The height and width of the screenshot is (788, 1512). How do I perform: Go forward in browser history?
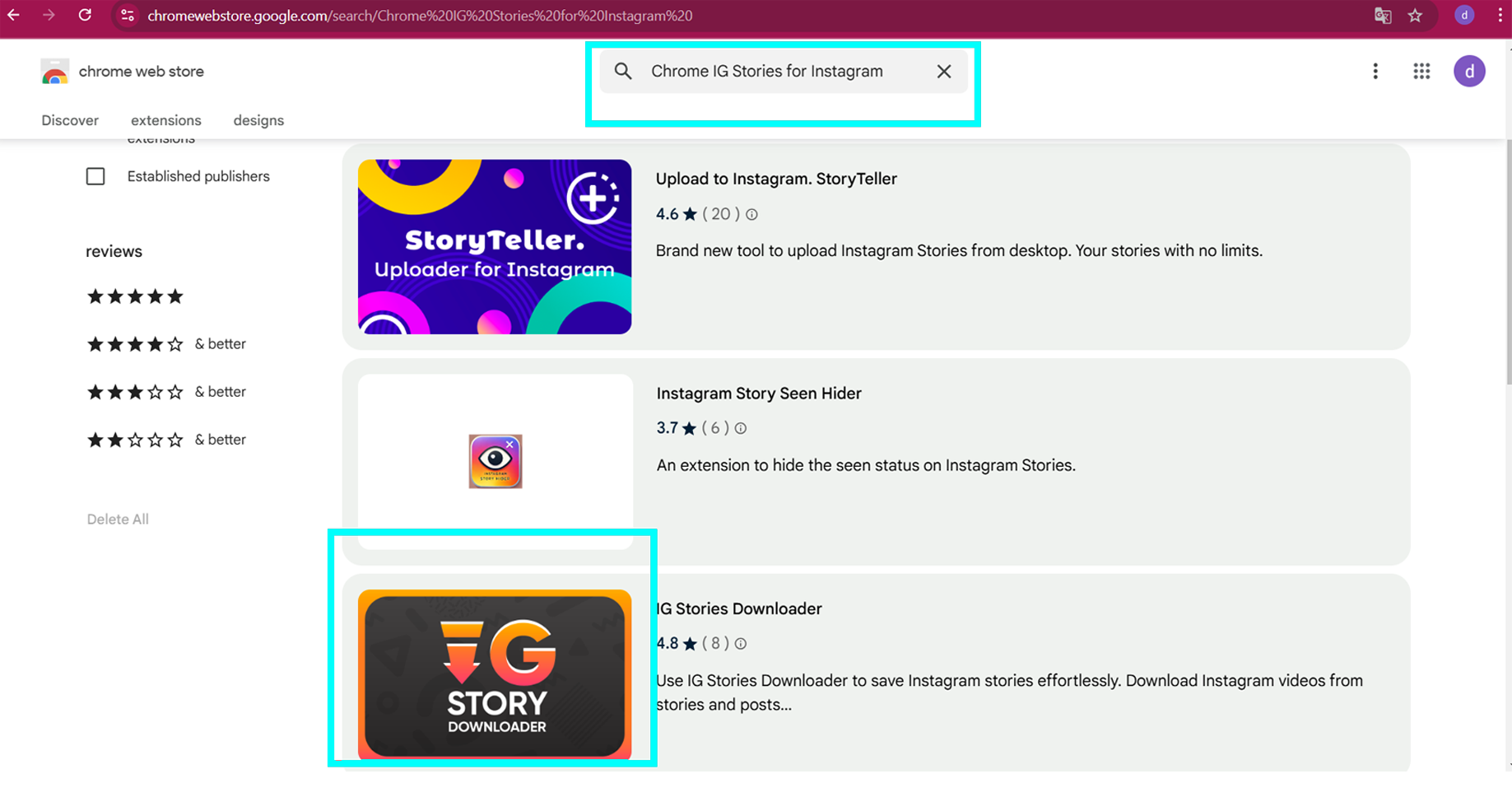click(x=49, y=15)
